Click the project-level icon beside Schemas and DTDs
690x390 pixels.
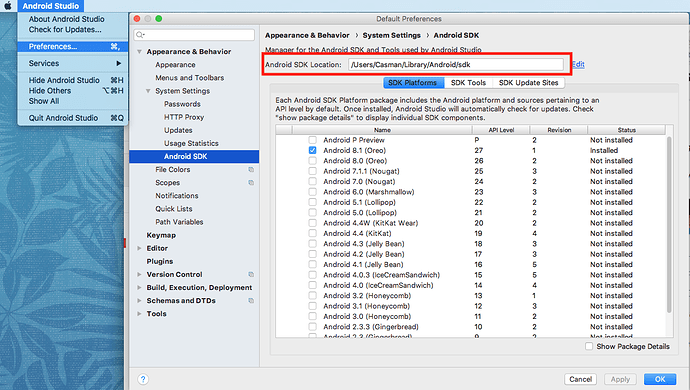point(251,301)
